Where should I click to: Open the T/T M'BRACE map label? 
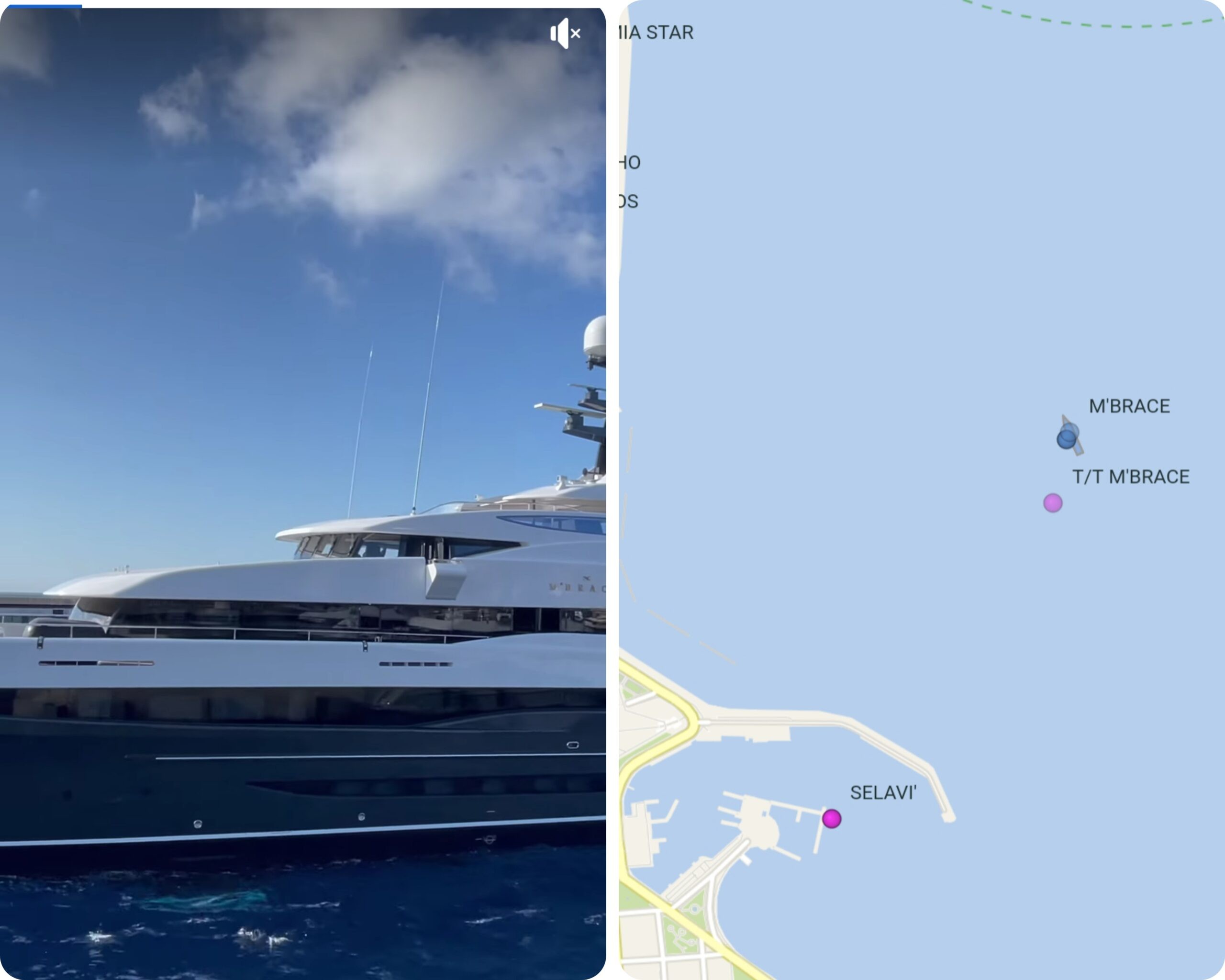pos(1131,477)
